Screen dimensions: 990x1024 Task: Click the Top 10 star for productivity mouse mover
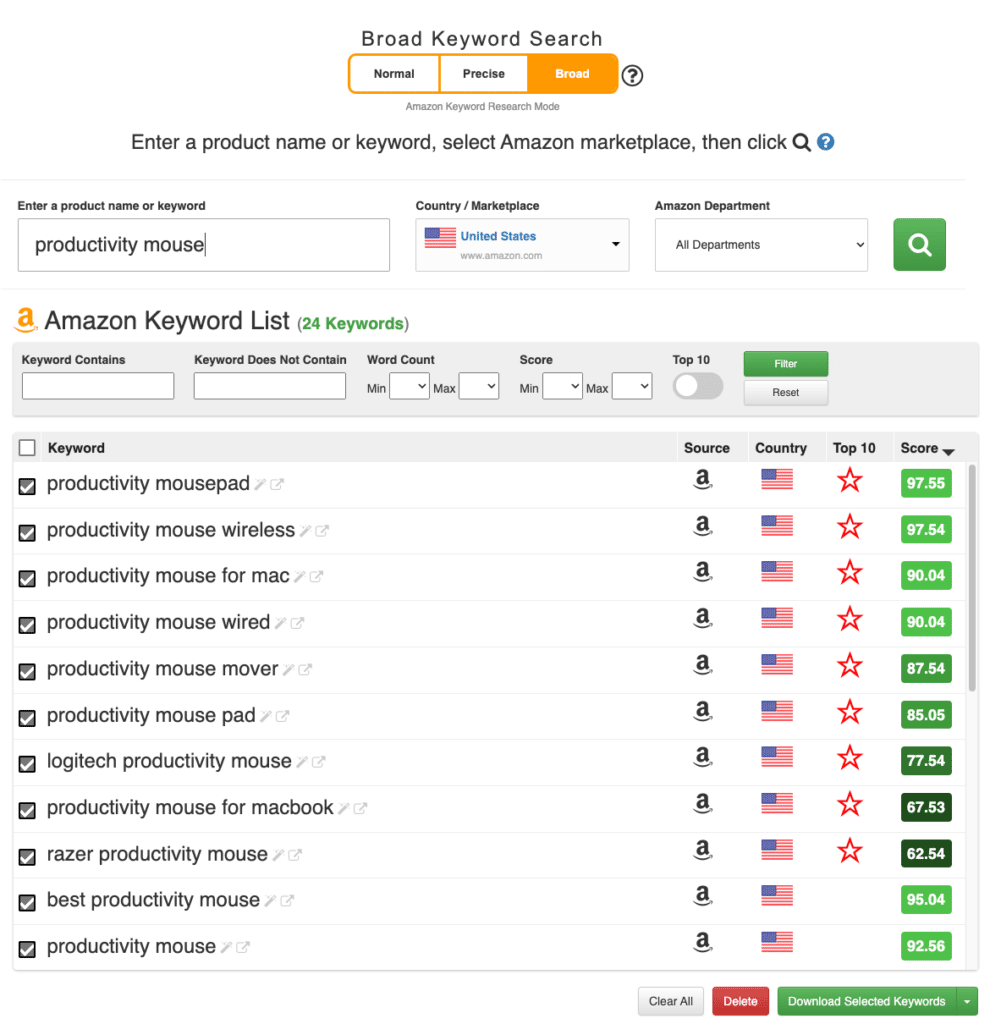pos(850,666)
